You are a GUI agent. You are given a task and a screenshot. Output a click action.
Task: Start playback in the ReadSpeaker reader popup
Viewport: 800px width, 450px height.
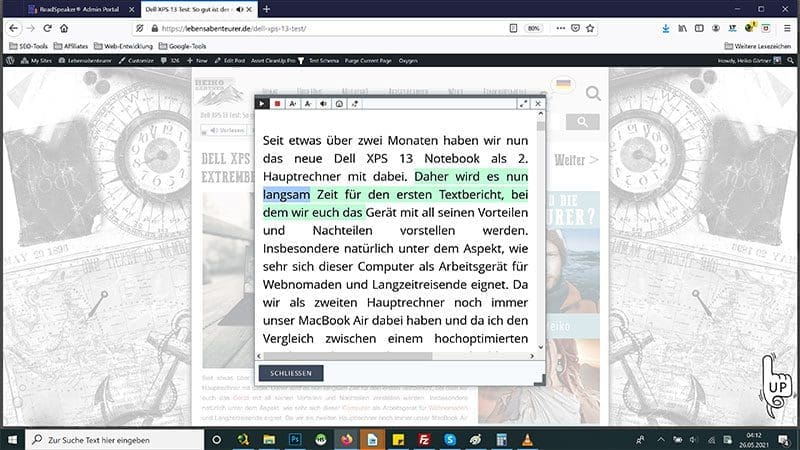[262, 104]
